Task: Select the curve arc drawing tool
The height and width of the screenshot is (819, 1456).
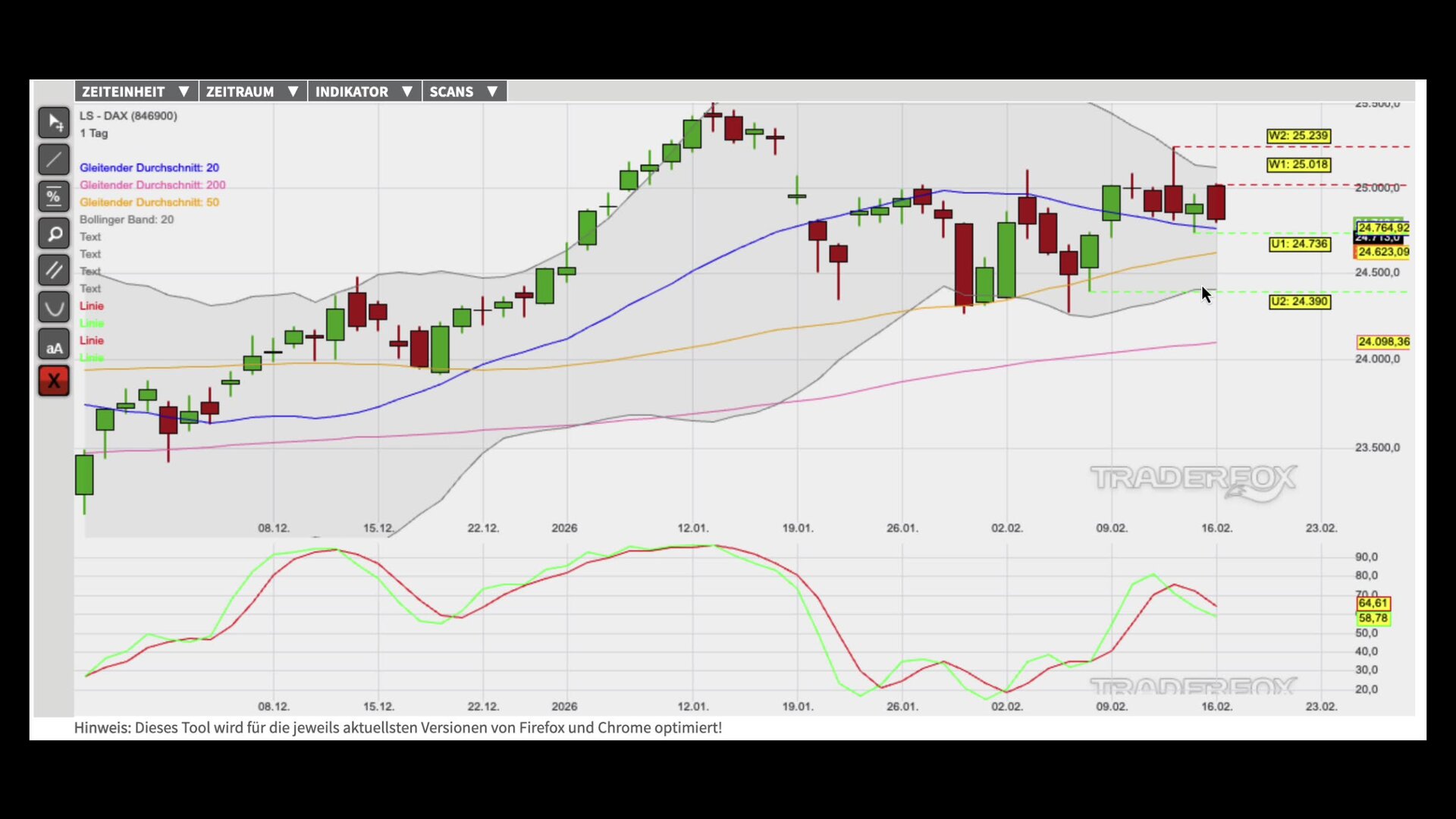Action: tap(54, 307)
